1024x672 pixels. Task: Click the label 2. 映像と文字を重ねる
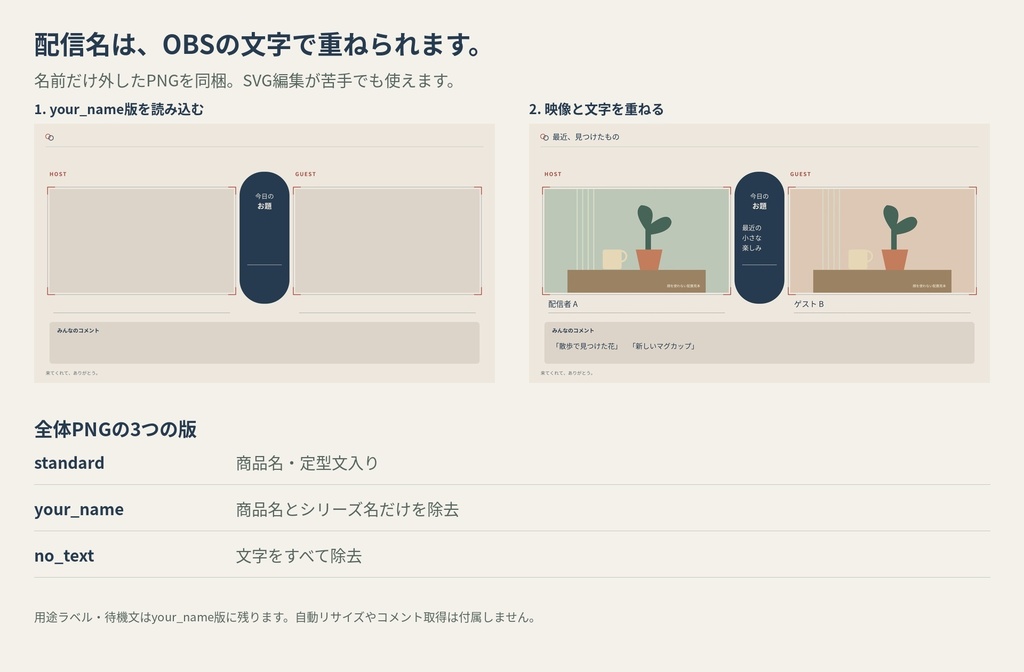click(596, 109)
